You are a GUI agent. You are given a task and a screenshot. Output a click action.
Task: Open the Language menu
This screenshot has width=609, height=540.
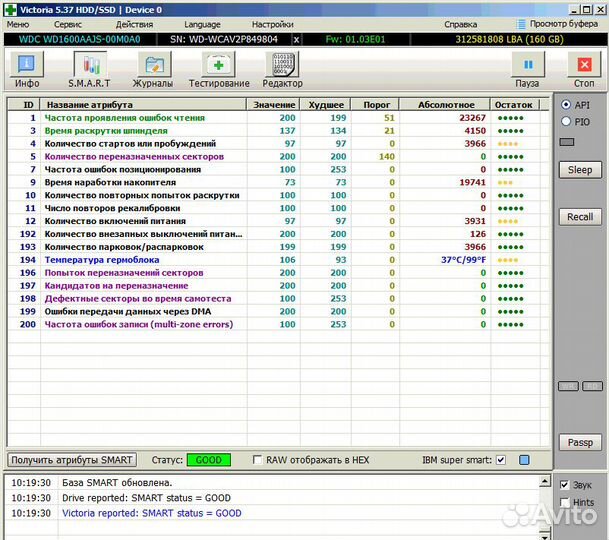(x=203, y=23)
